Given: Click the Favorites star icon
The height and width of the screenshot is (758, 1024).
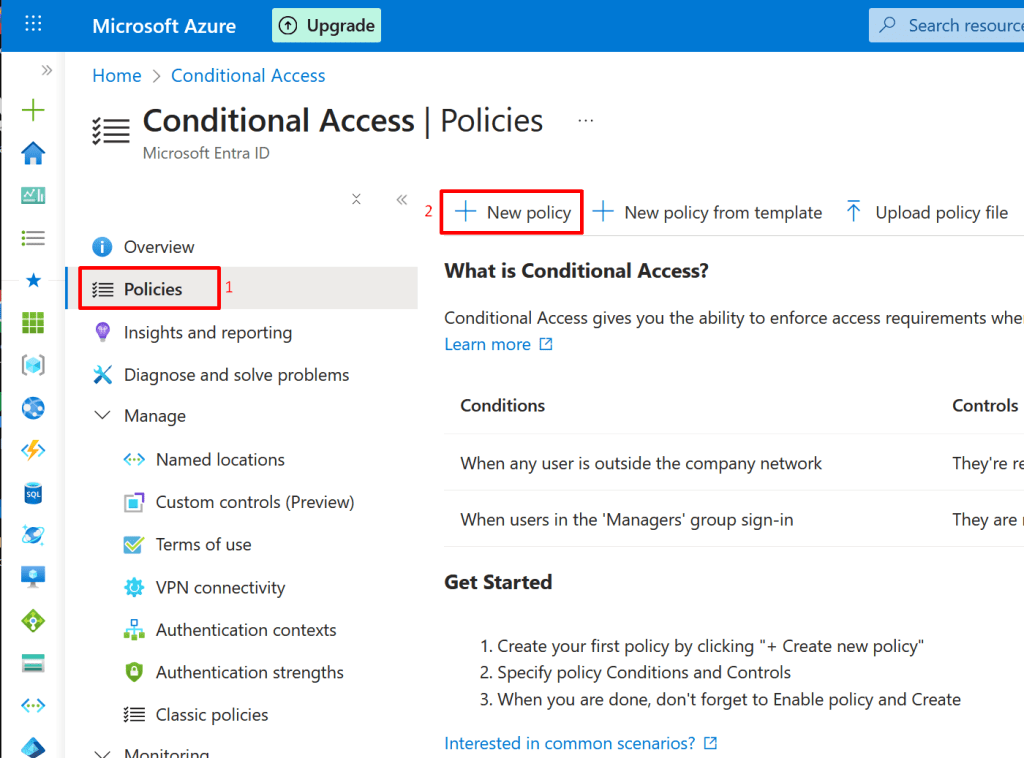Looking at the screenshot, I should [x=33, y=280].
